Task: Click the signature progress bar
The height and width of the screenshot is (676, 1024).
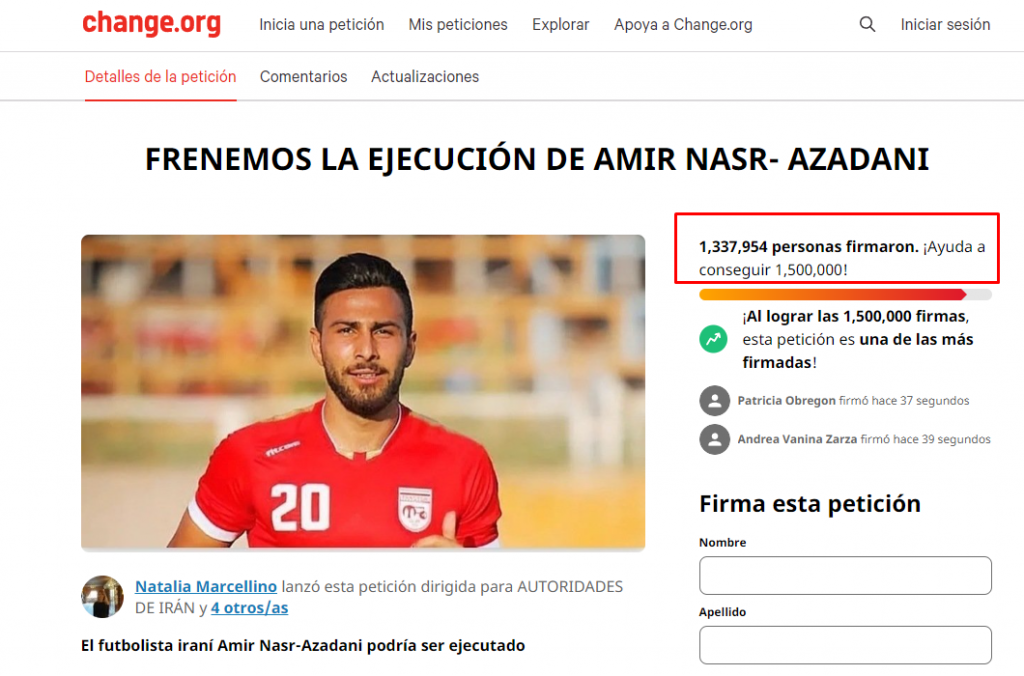Action: click(845, 295)
